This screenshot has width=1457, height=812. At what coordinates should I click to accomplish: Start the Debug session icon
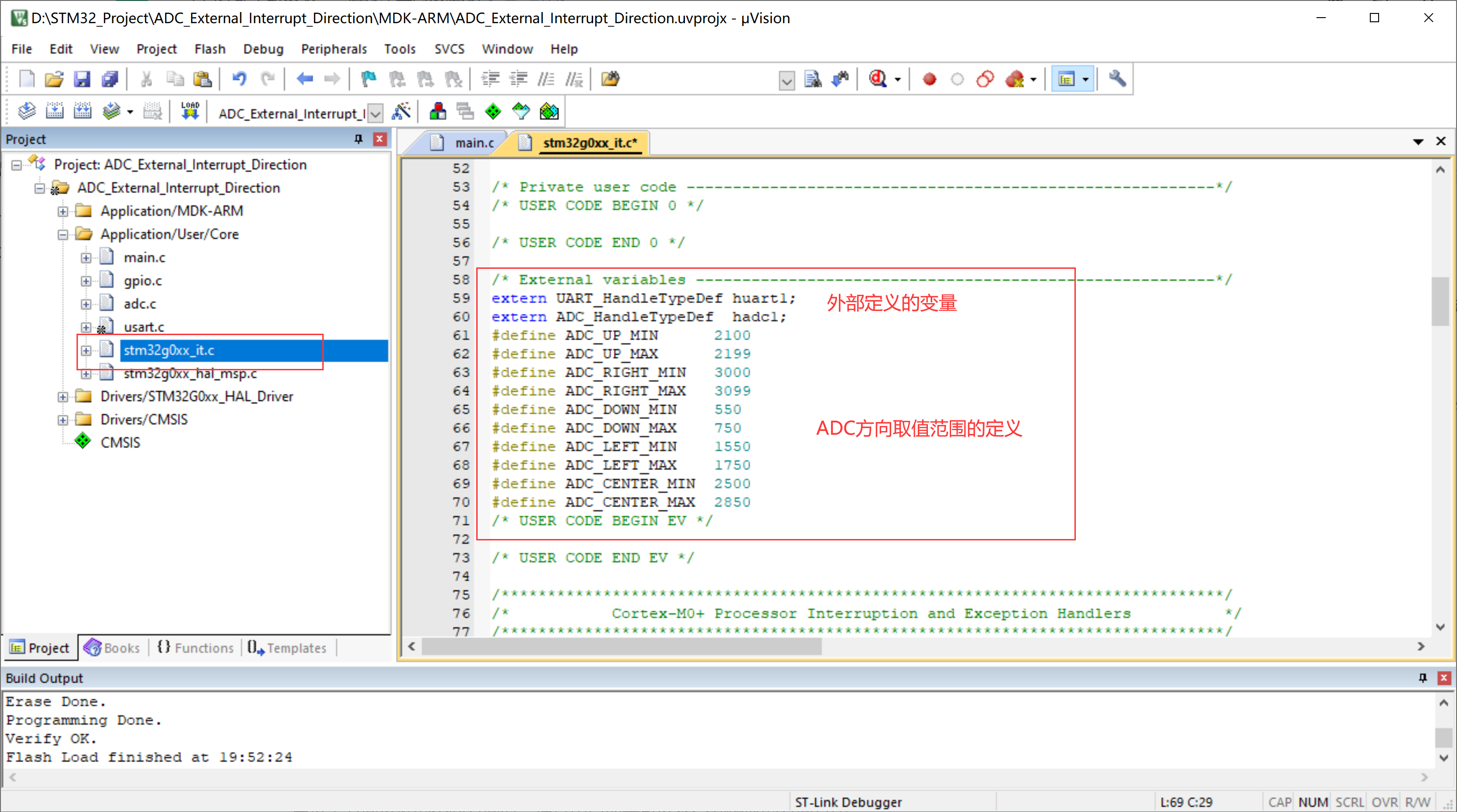[877, 79]
